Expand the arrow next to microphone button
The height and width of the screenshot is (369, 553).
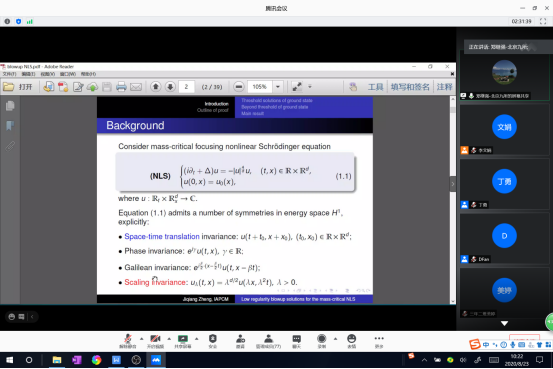[141, 339]
